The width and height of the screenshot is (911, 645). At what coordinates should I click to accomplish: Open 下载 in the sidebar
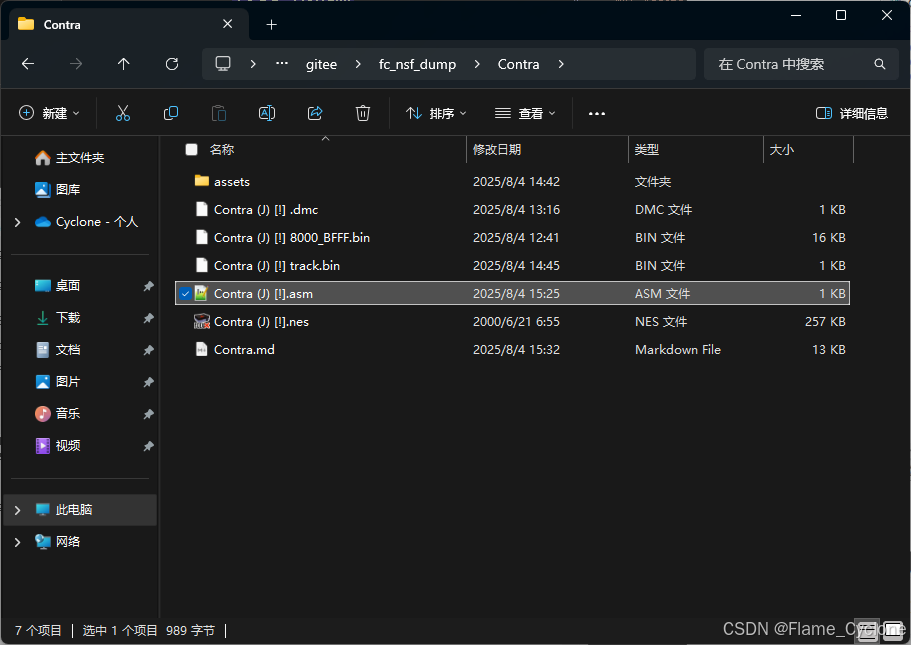coord(58,318)
